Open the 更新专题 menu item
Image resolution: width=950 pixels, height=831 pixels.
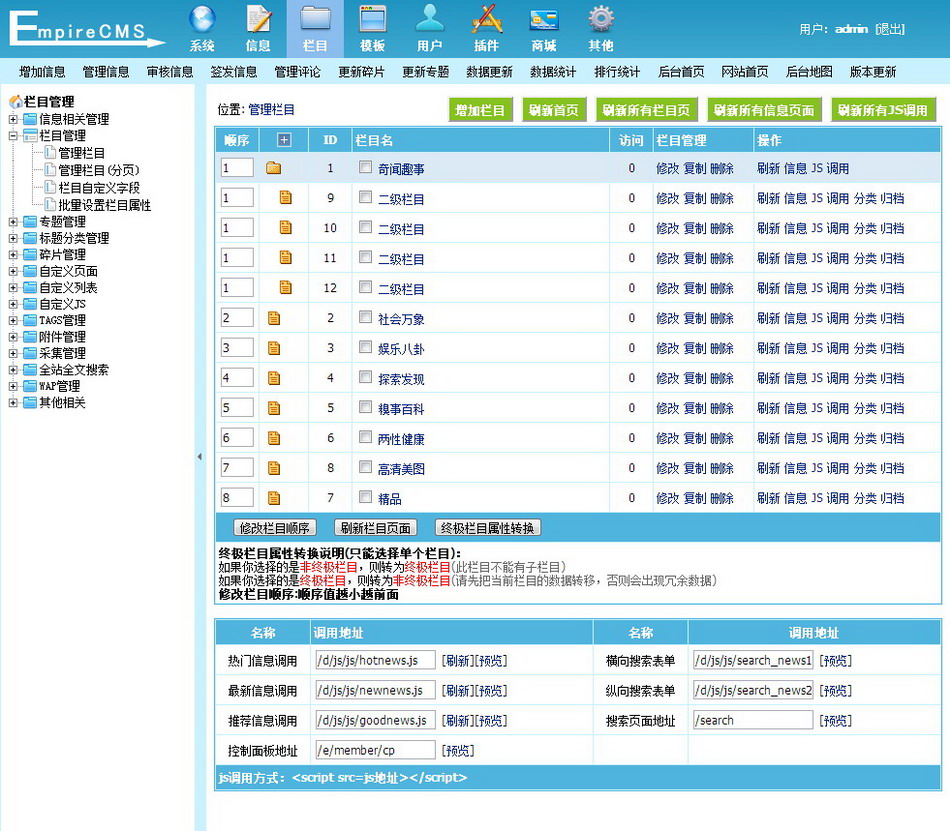pos(425,72)
